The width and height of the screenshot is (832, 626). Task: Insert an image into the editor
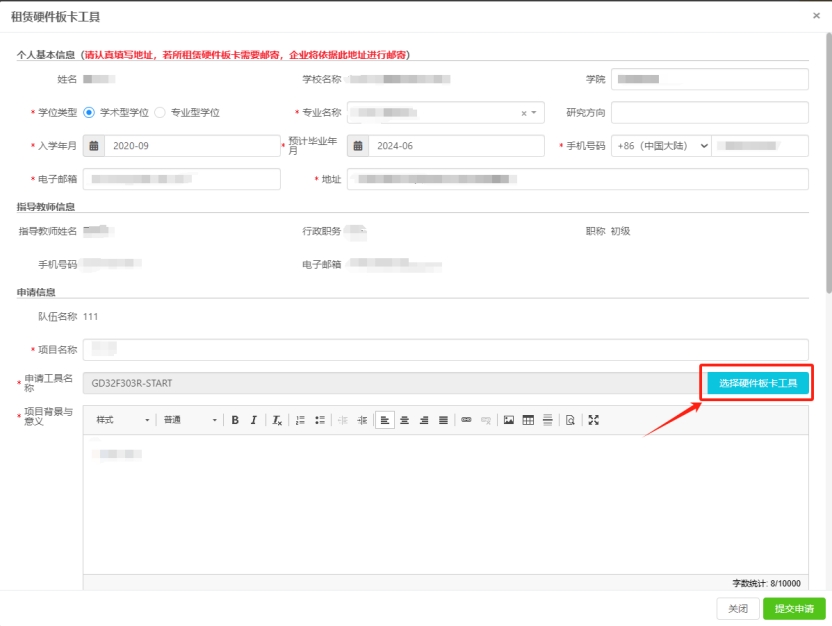coord(509,420)
